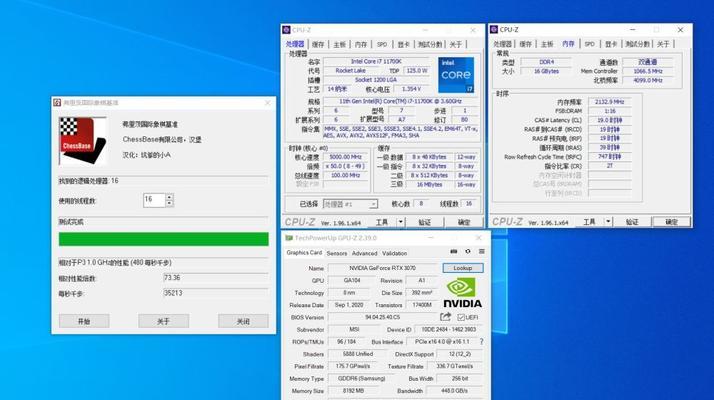Open 处理器 #1 selection dropdown in CPU-Z
The image size is (714, 400).
point(350,204)
